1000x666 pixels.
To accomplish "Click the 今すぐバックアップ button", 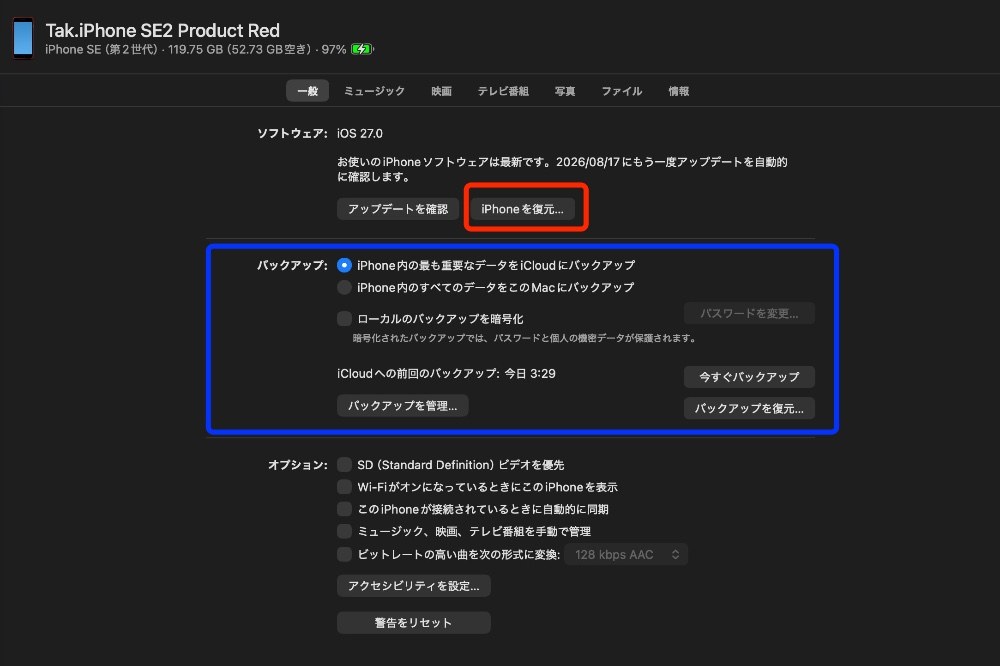I will click(x=749, y=376).
